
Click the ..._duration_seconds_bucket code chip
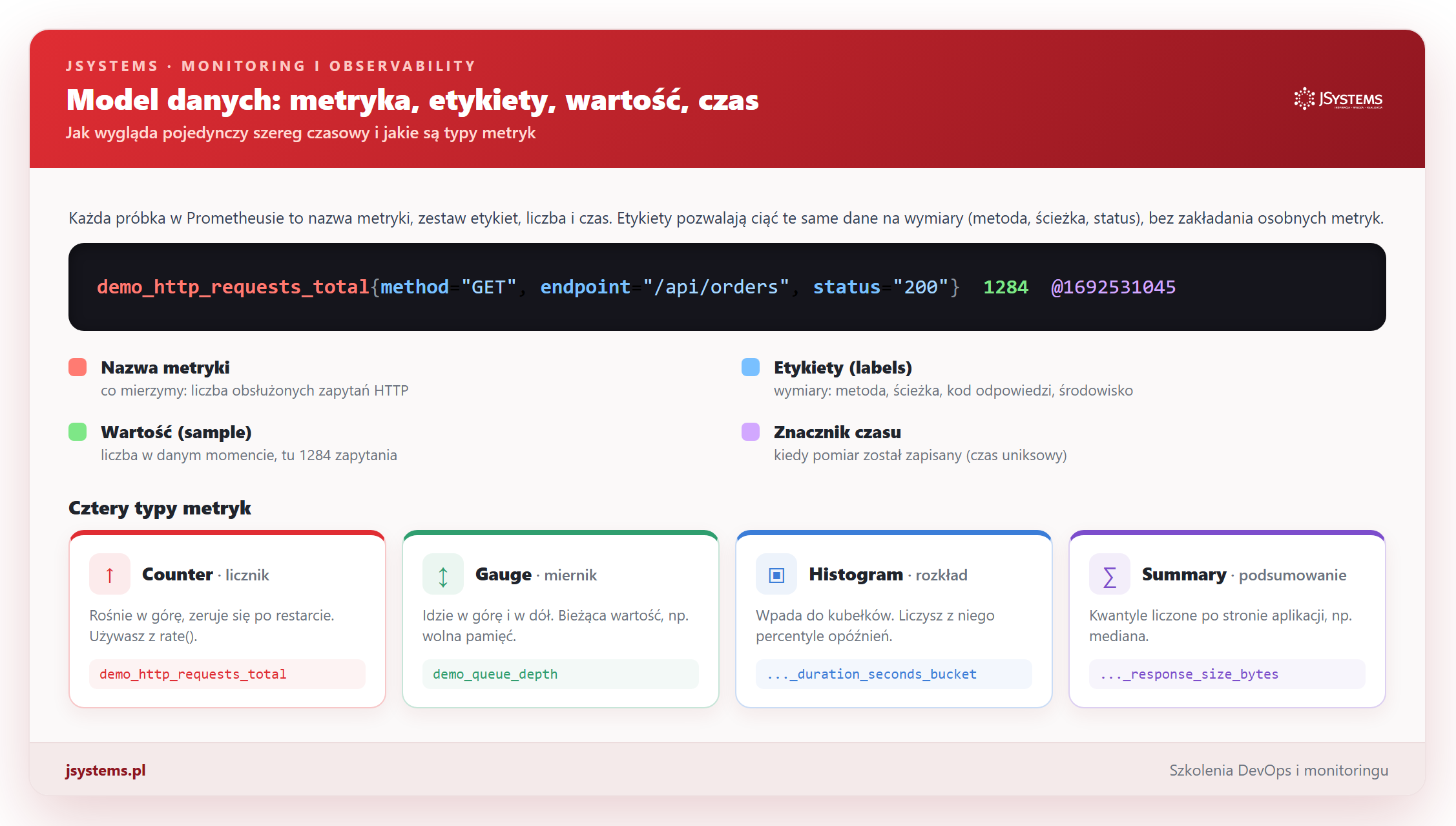[x=894, y=674]
